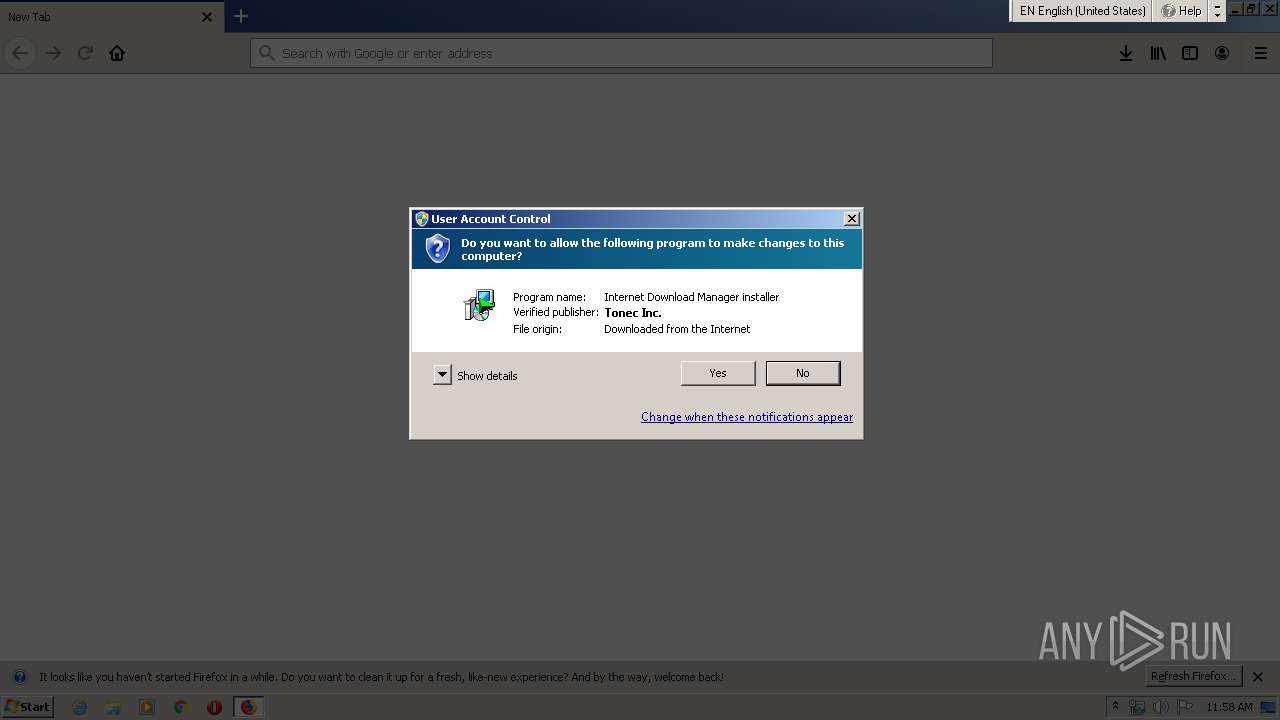This screenshot has height=720, width=1280.
Task: Focus the Firefox address bar
Action: [621, 53]
